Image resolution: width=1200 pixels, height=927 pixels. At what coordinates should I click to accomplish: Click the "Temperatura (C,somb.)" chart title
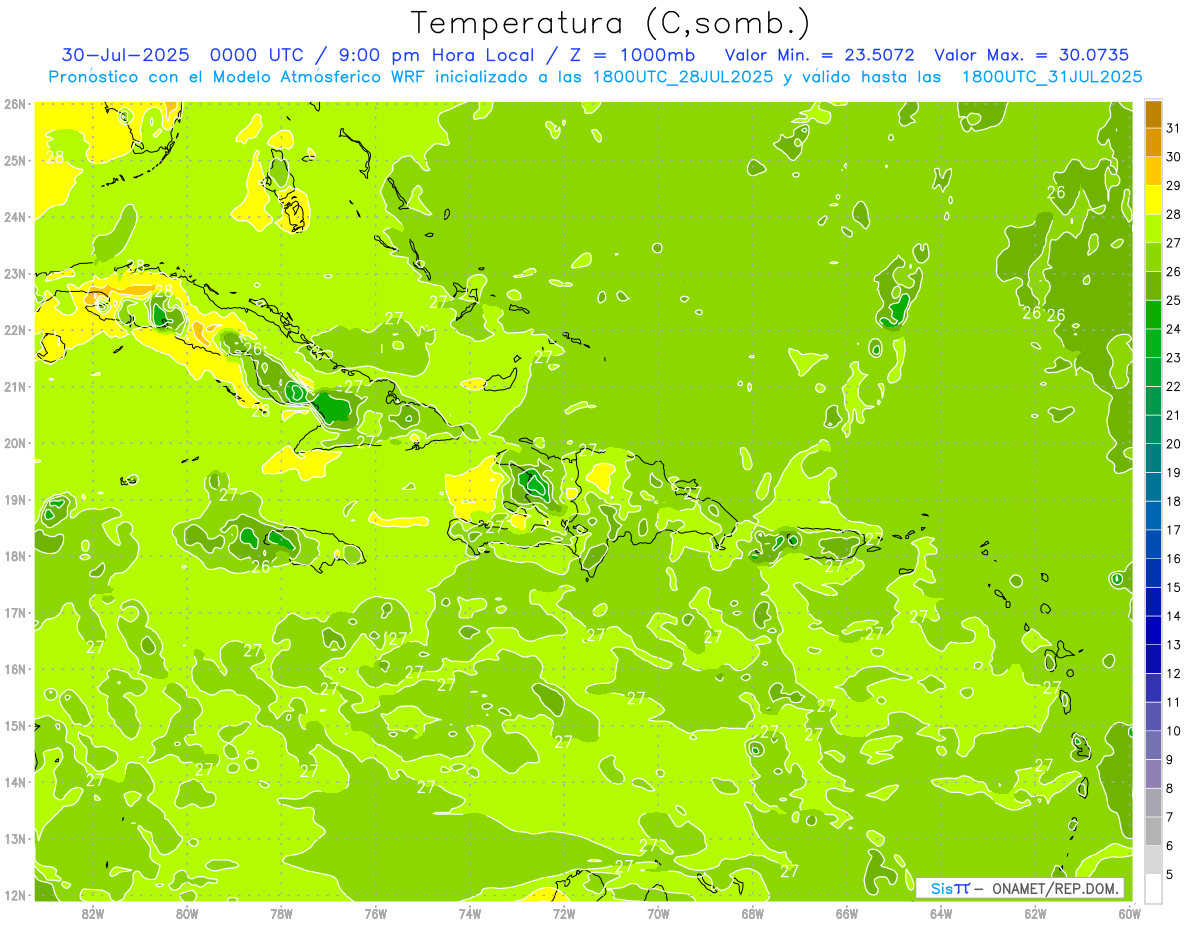click(x=610, y=22)
